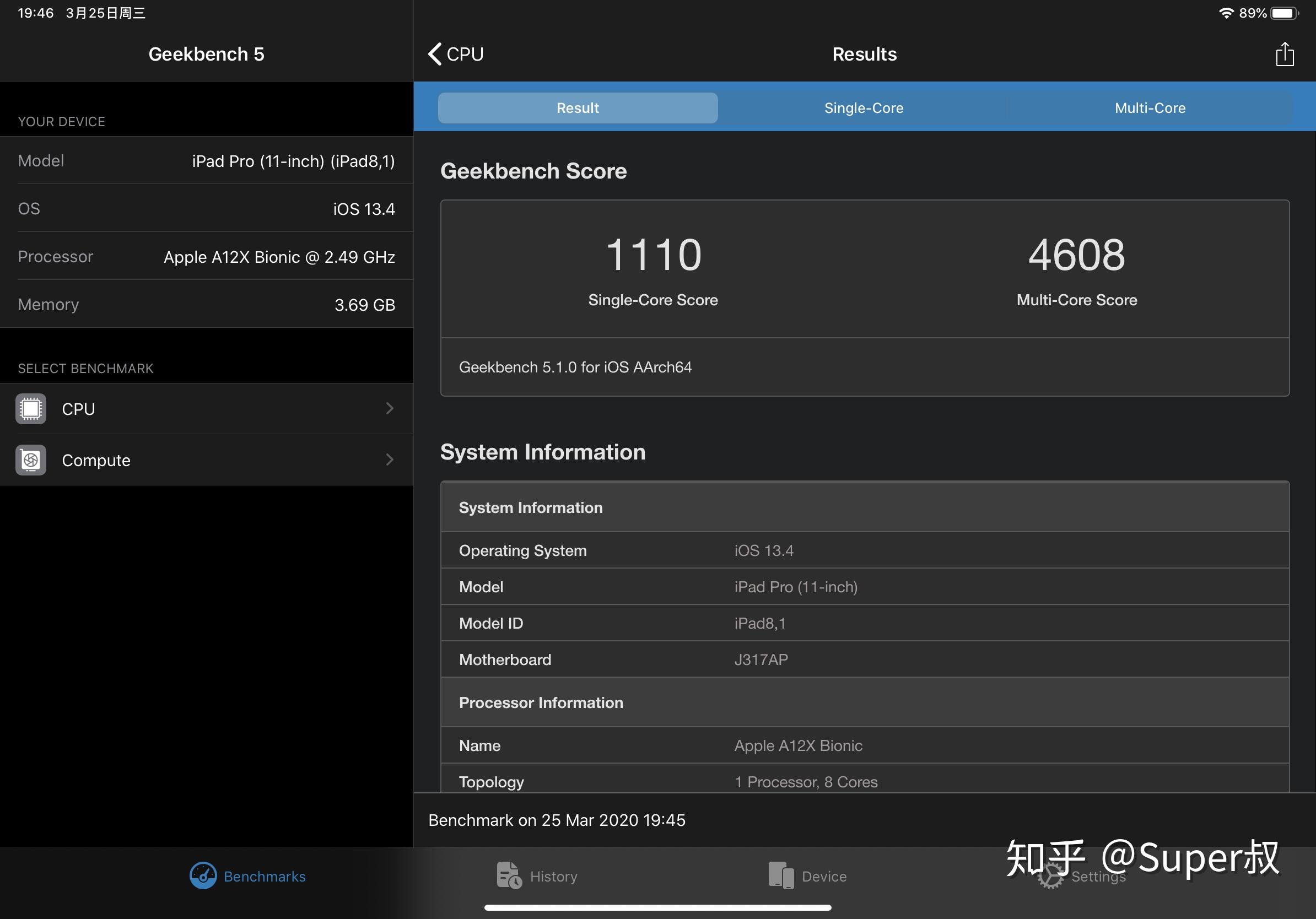Check the Wi-Fi status icon

(1226, 13)
